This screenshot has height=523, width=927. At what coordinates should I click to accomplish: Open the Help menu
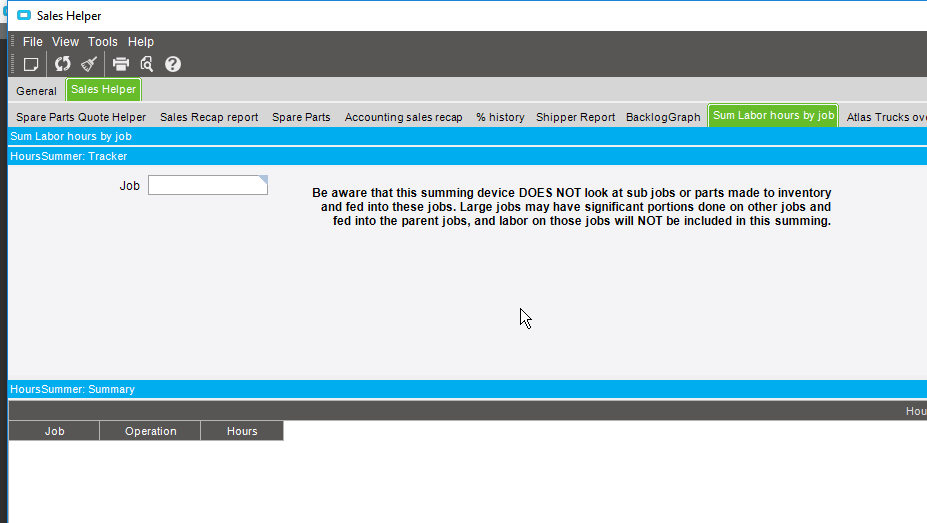pyautogui.click(x=141, y=41)
